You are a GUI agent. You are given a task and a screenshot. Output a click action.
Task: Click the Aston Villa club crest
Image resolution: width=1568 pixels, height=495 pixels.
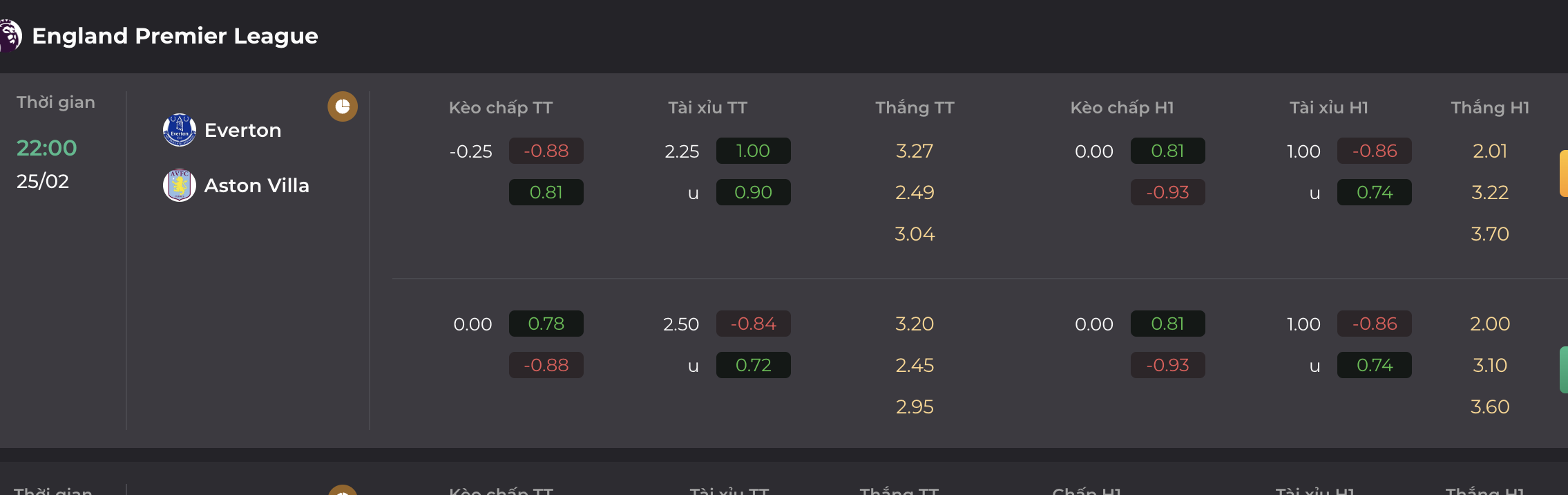coord(180,185)
